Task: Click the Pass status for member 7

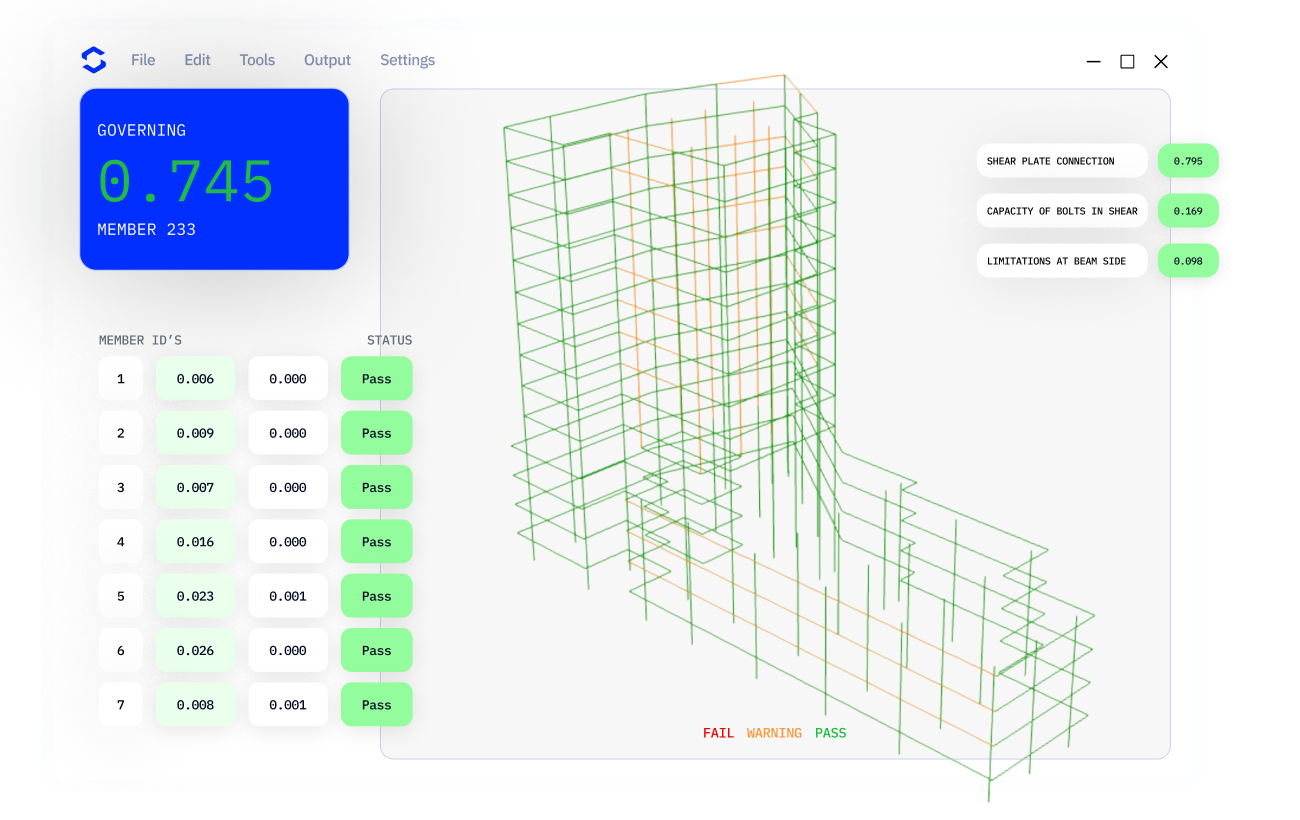Action: tap(376, 705)
